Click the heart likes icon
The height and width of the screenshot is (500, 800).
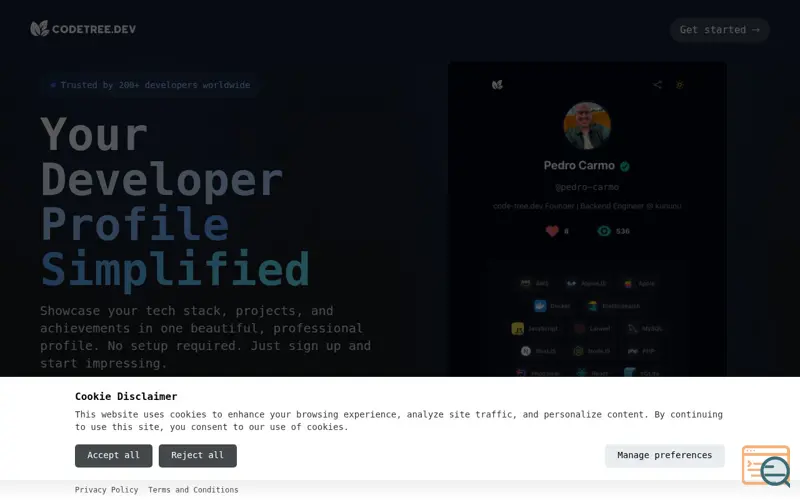(552, 231)
